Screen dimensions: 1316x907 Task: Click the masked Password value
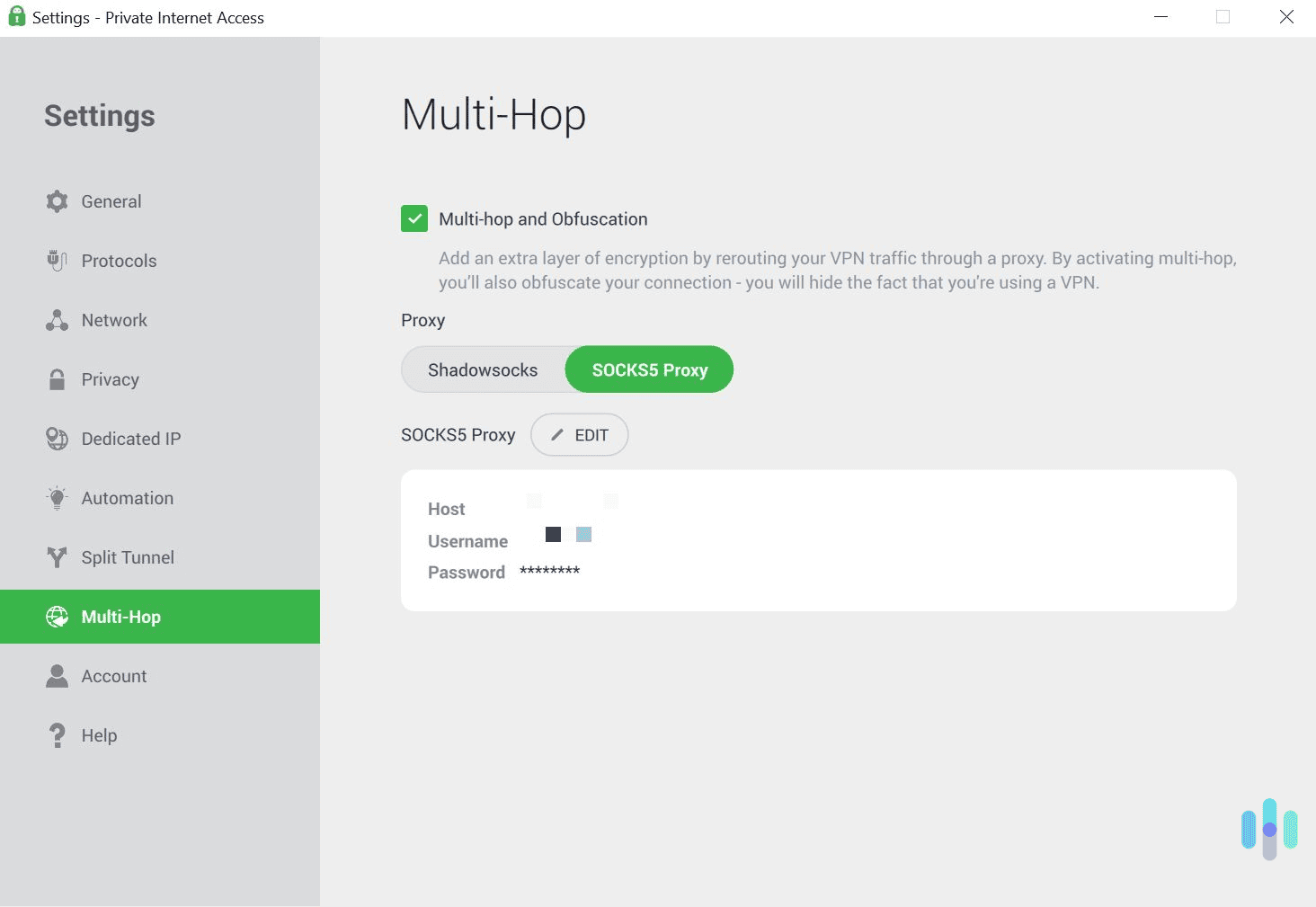point(549,572)
